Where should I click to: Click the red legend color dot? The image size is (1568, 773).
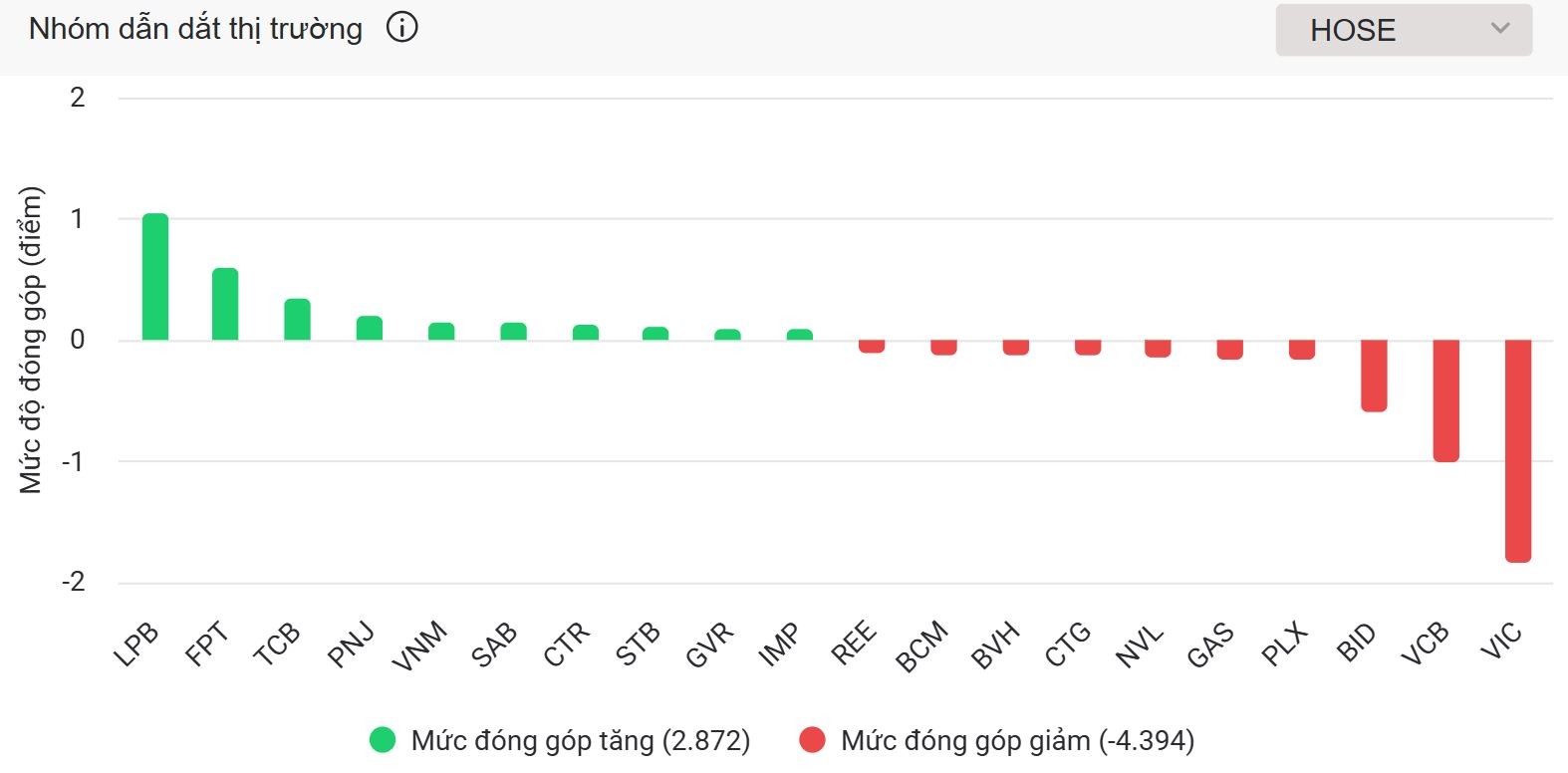click(x=813, y=740)
